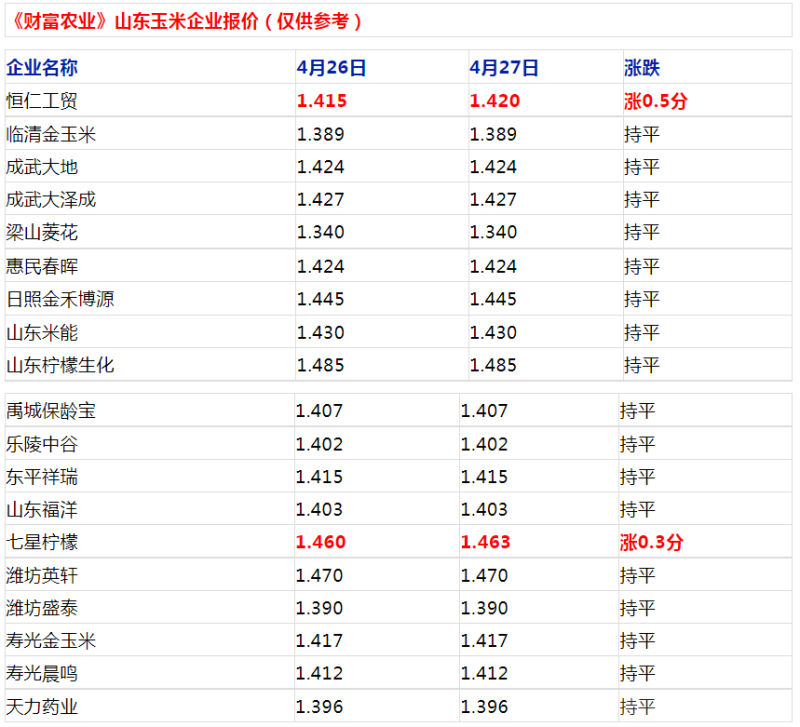The image size is (800, 727).
Task: Select 成武大泽成 company cell
Action: 51,199
